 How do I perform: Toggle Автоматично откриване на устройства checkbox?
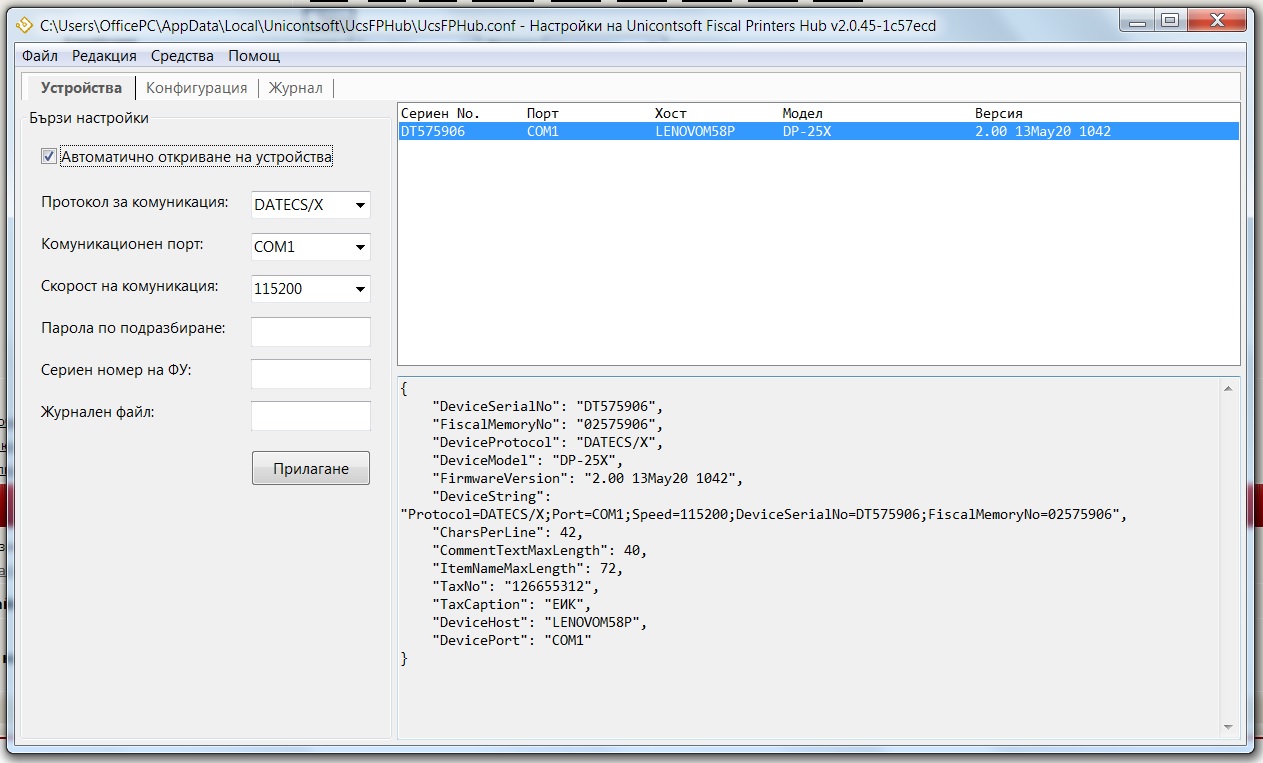pyautogui.click(x=48, y=157)
